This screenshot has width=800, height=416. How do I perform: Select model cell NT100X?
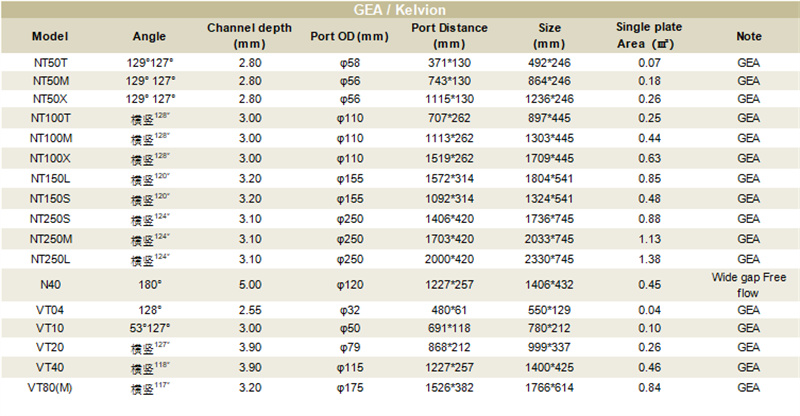[50, 158]
